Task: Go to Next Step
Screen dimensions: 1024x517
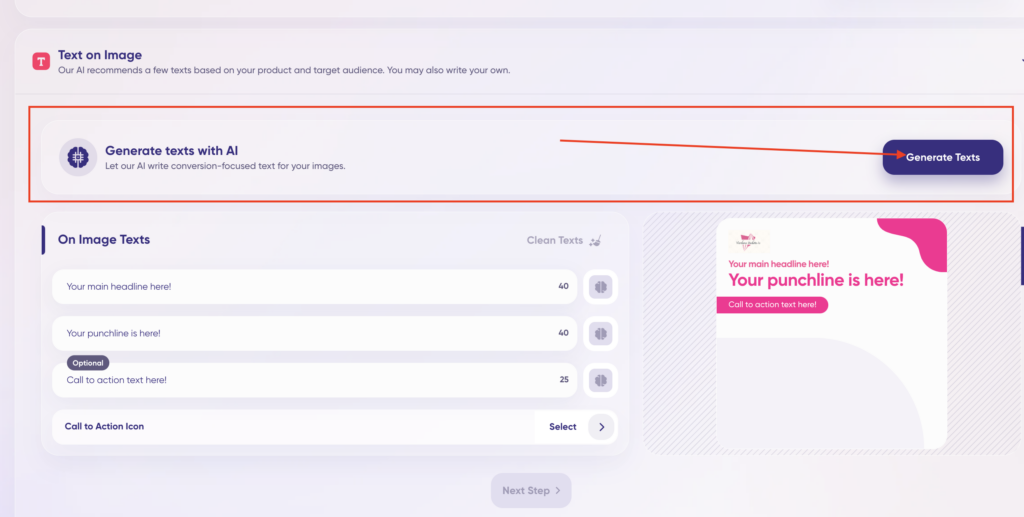Action: [531, 490]
